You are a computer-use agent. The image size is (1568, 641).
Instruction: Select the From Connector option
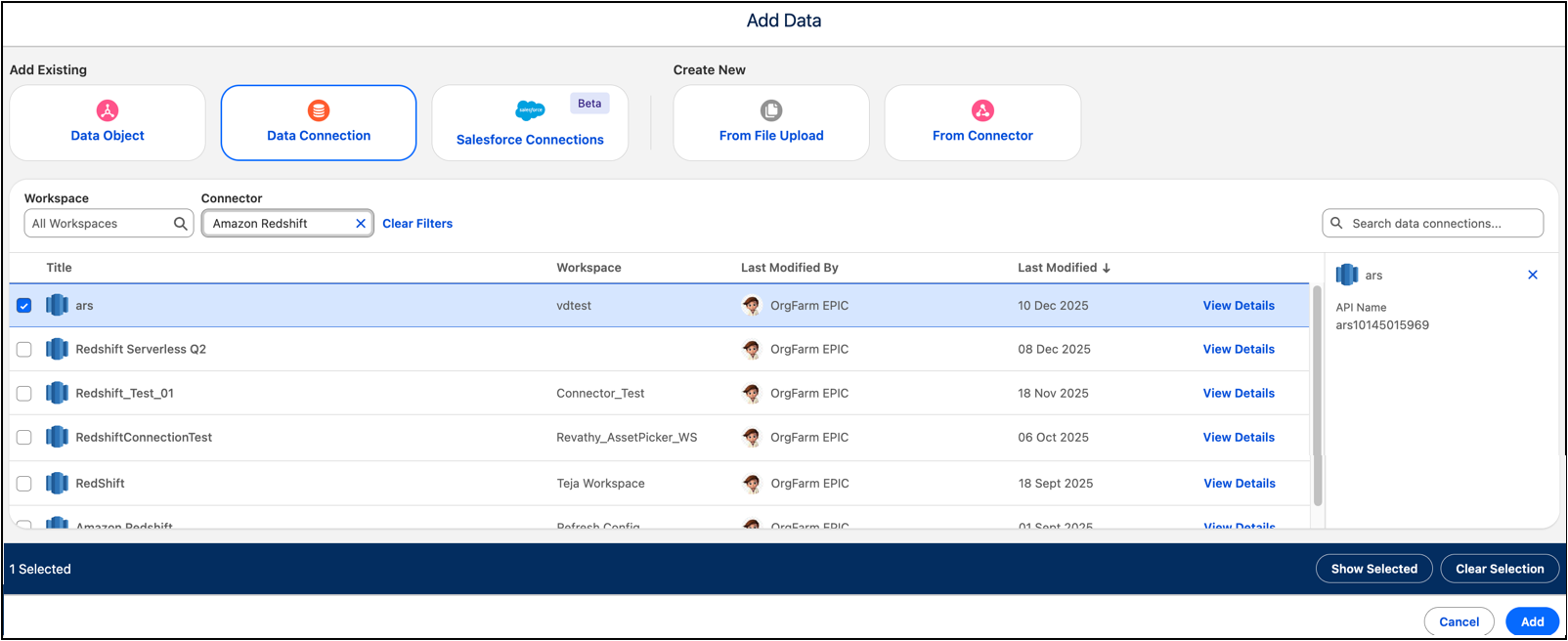pyautogui.click(x=982, y=123)
